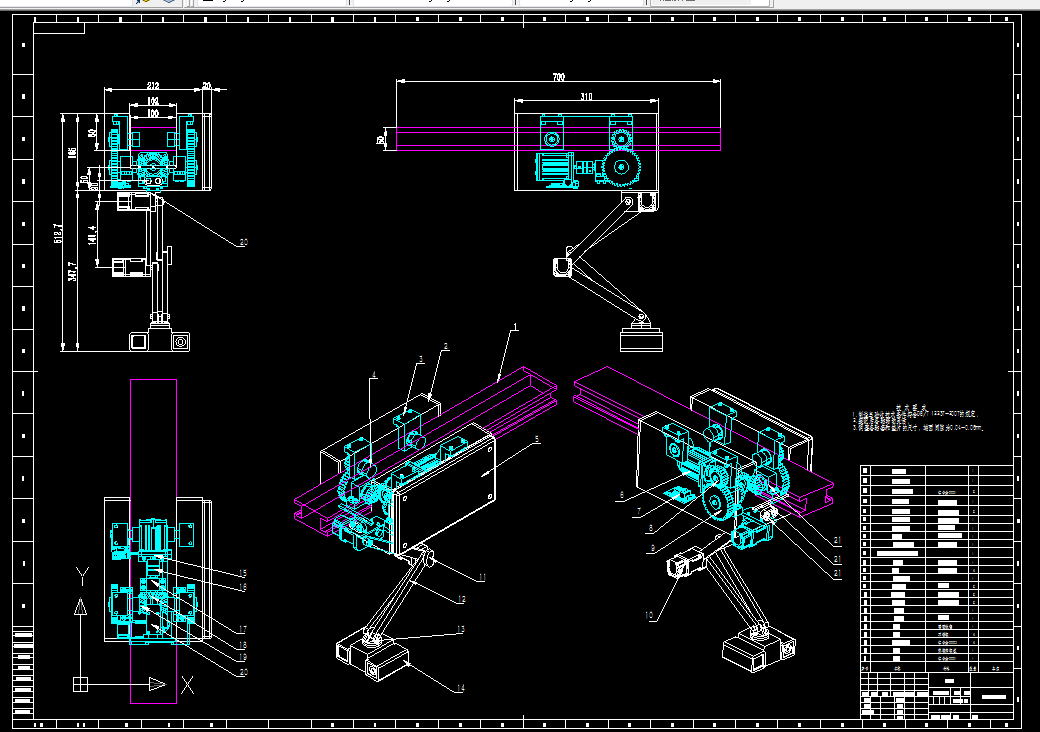Pick part balloon number 4
1040x732 pixels.
coord(374,375)
